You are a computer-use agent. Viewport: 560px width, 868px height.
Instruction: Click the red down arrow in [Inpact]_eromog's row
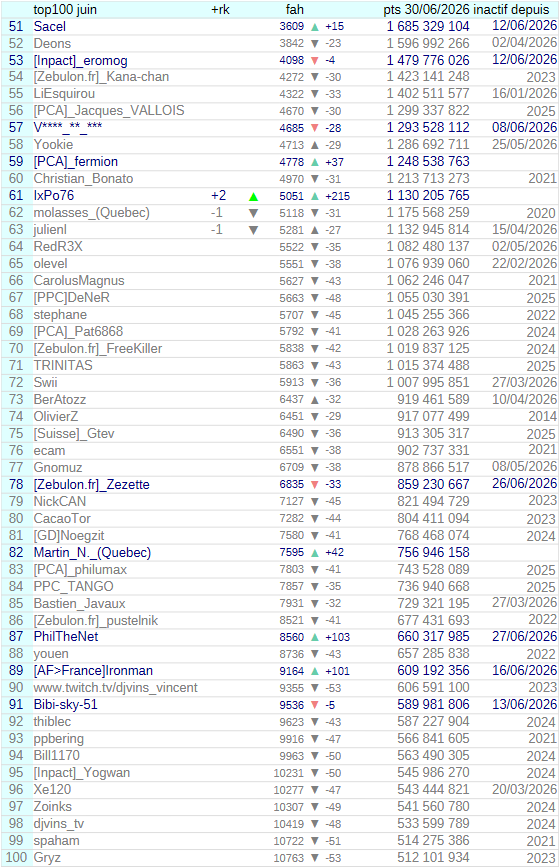pyautogui.click(x=315, y=60)
